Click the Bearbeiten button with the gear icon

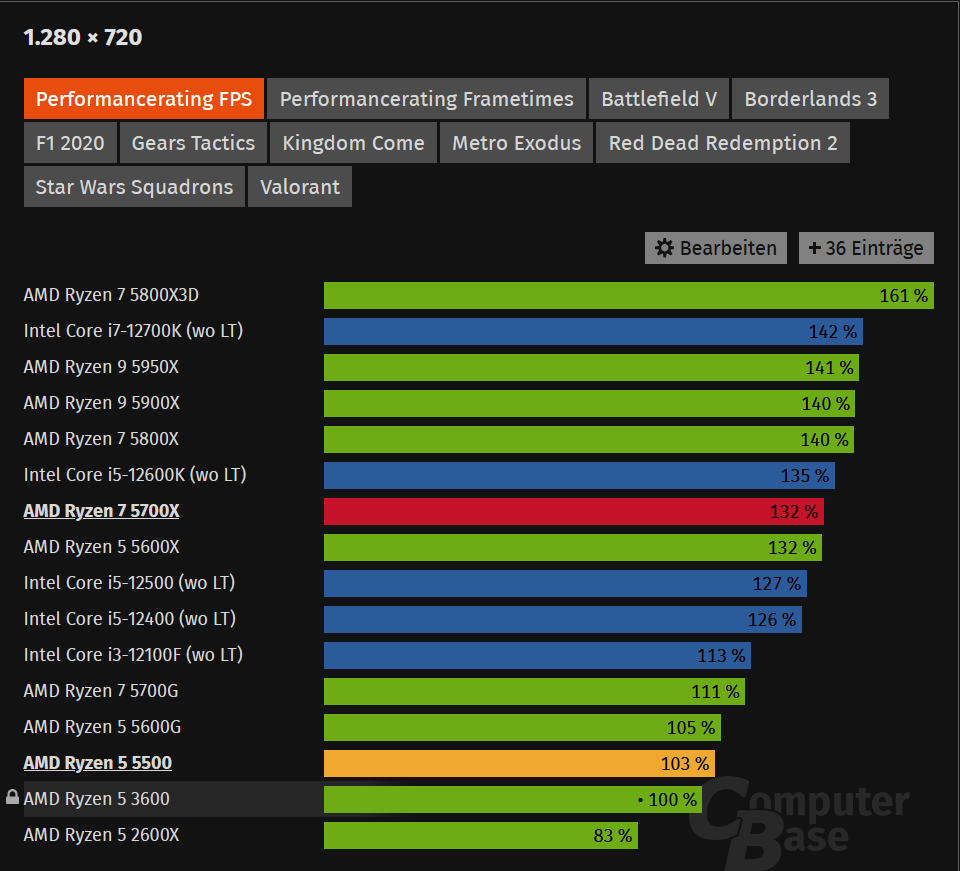(x=716, y=248)
